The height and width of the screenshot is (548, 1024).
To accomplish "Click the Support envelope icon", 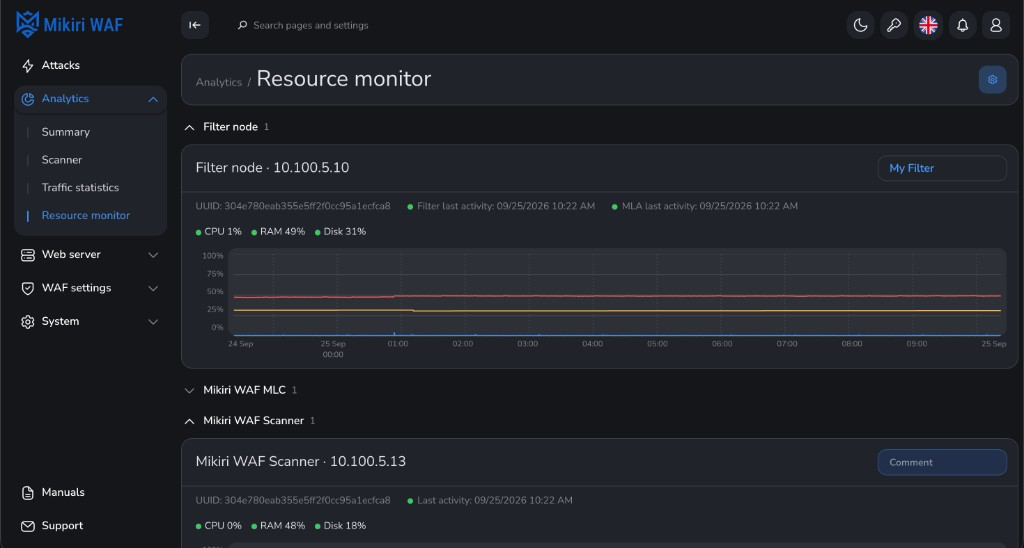I will (x=27, y=526).
